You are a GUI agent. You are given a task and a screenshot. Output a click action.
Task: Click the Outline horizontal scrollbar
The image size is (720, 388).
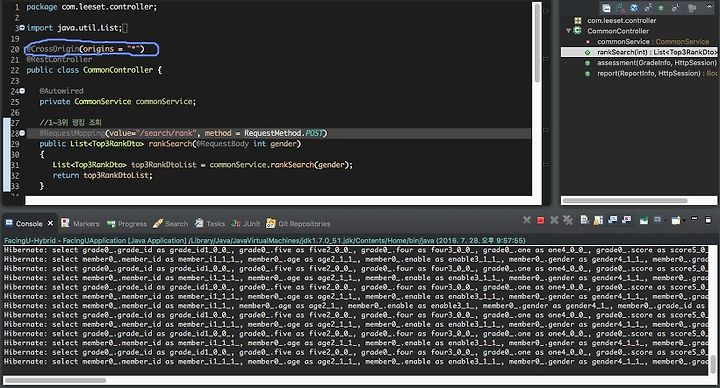point(625,201)
